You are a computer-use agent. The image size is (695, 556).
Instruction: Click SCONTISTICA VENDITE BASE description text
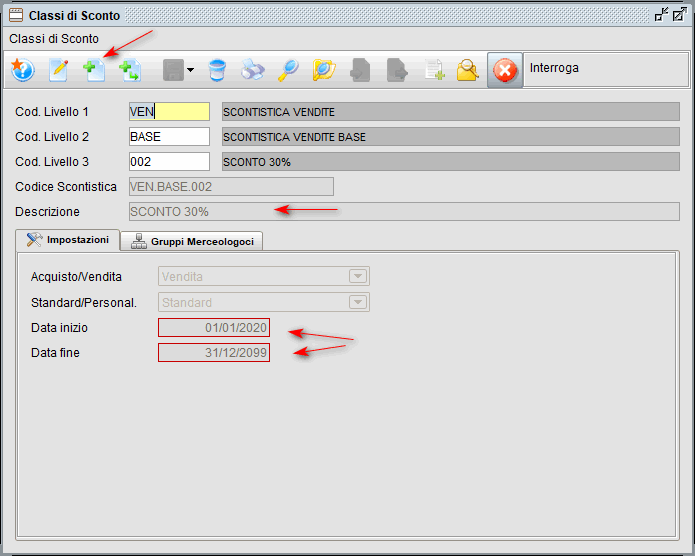coord(294,137)
